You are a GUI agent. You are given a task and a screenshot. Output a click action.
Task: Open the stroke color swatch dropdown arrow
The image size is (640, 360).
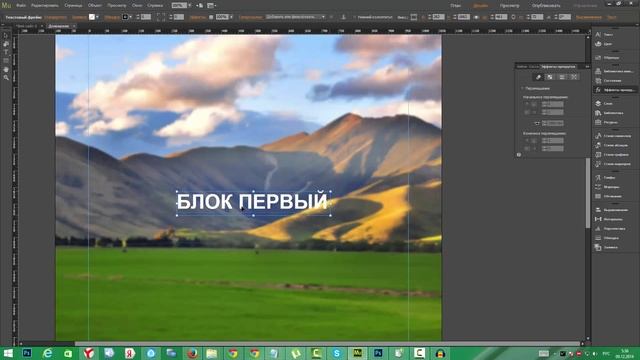coord(131,17)
